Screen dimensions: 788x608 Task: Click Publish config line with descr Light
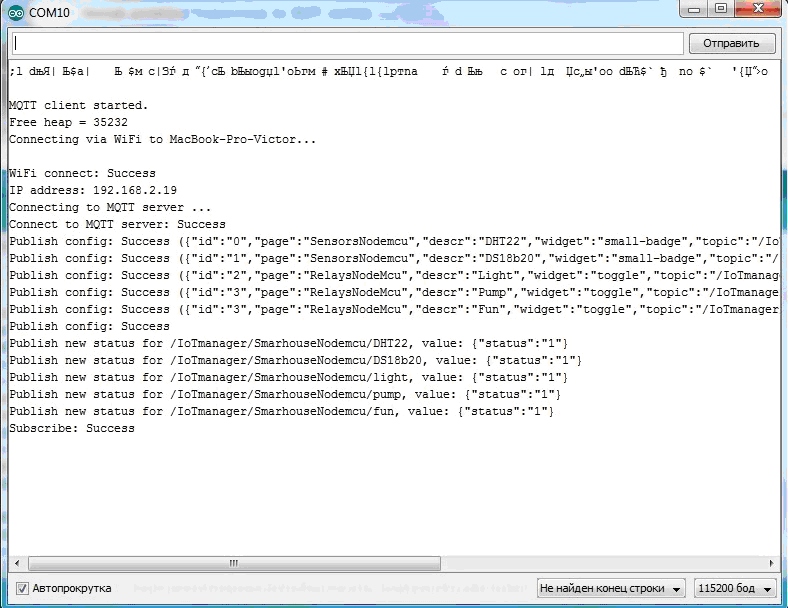(x=393, y=275)
